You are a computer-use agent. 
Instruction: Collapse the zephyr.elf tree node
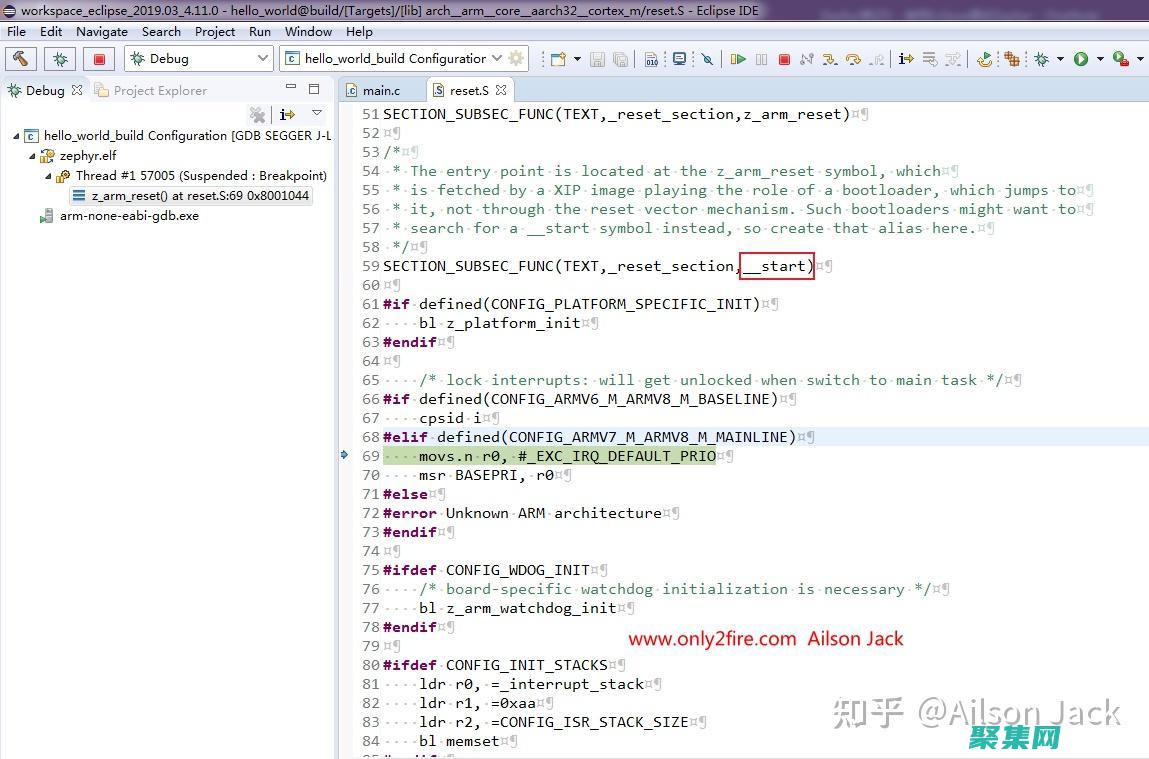[33, 156]
